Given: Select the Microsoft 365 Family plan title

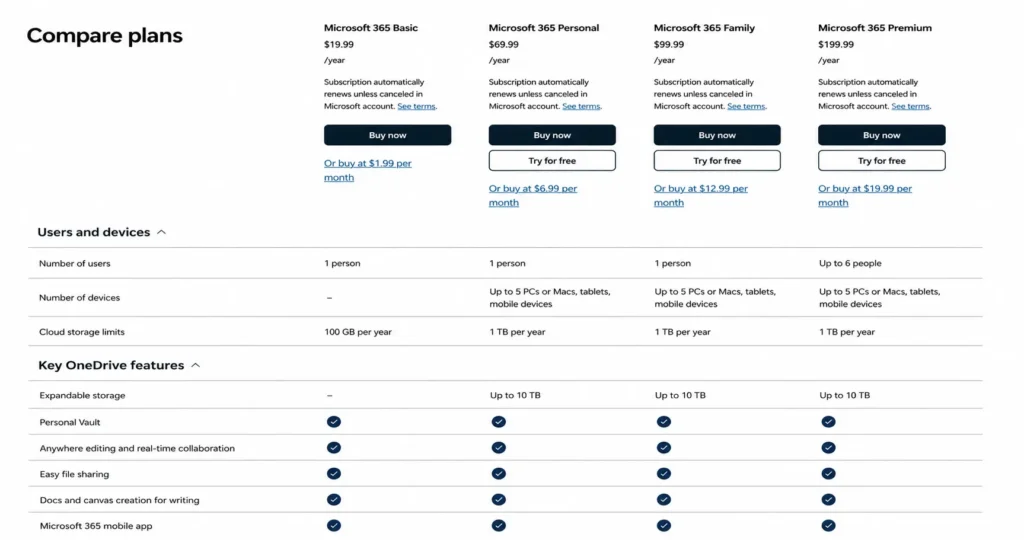Looking at the screenshot, I should click(x=704, y=28).
